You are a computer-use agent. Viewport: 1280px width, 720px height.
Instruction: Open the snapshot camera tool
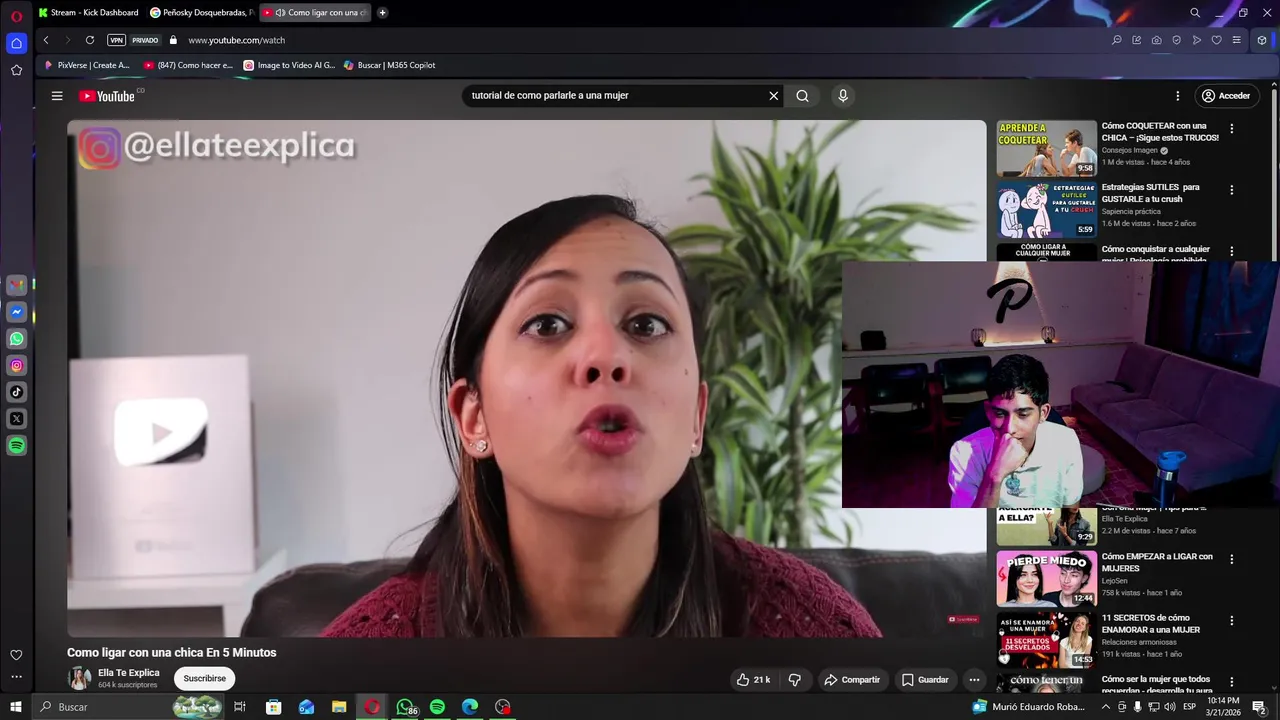tap(1157, 40)
